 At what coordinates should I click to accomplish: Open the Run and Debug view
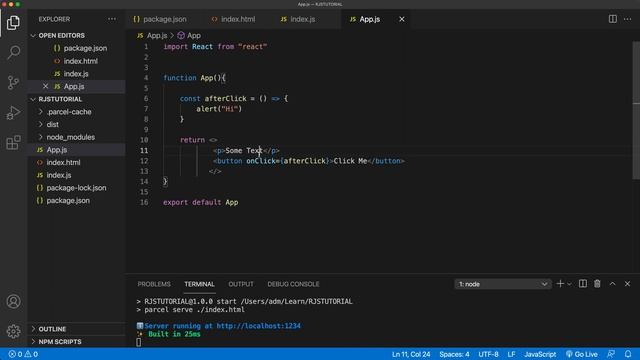13,113
